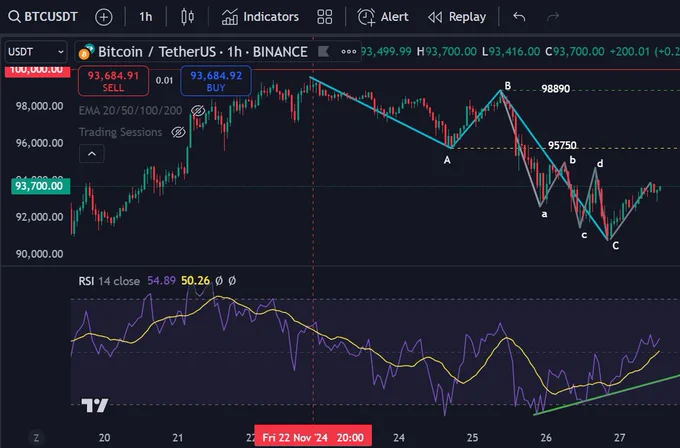Viewport: 680px width, 448px height.
Task: Open the three-dot more menu in legend
Action: point(349,52)
